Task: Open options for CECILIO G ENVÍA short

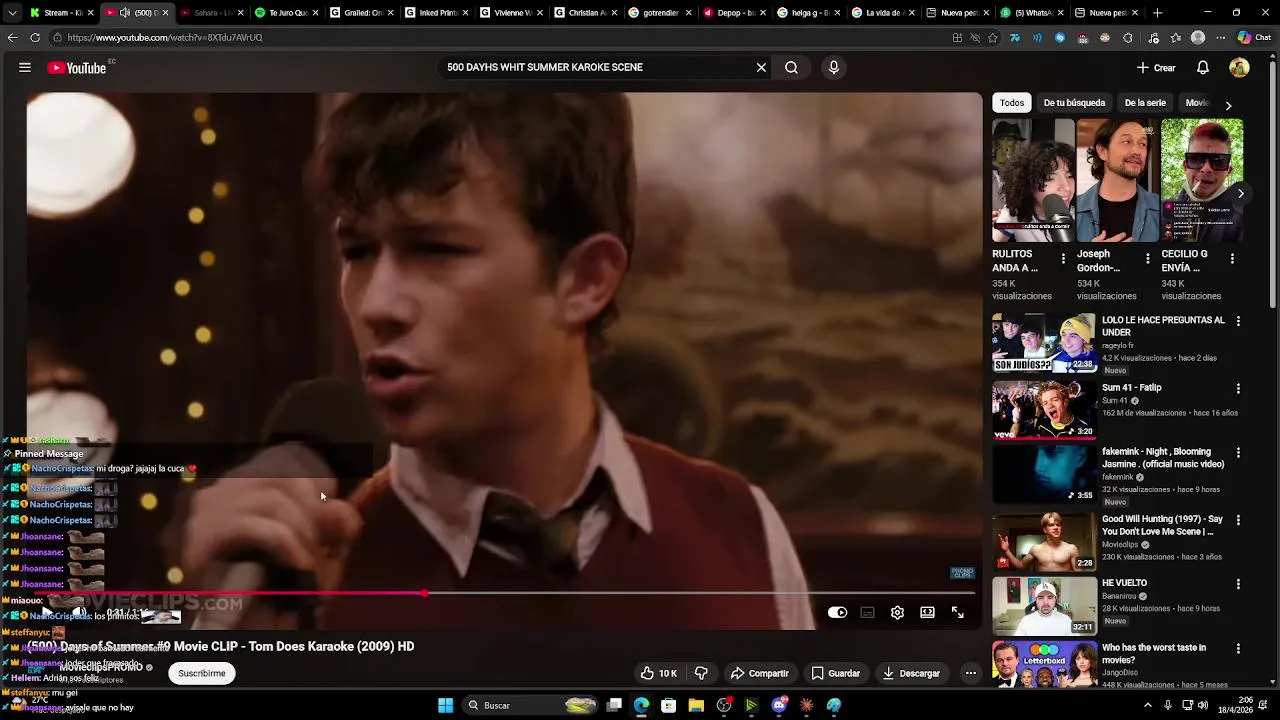Action: pyautogui.click(x=1232, y=258)
